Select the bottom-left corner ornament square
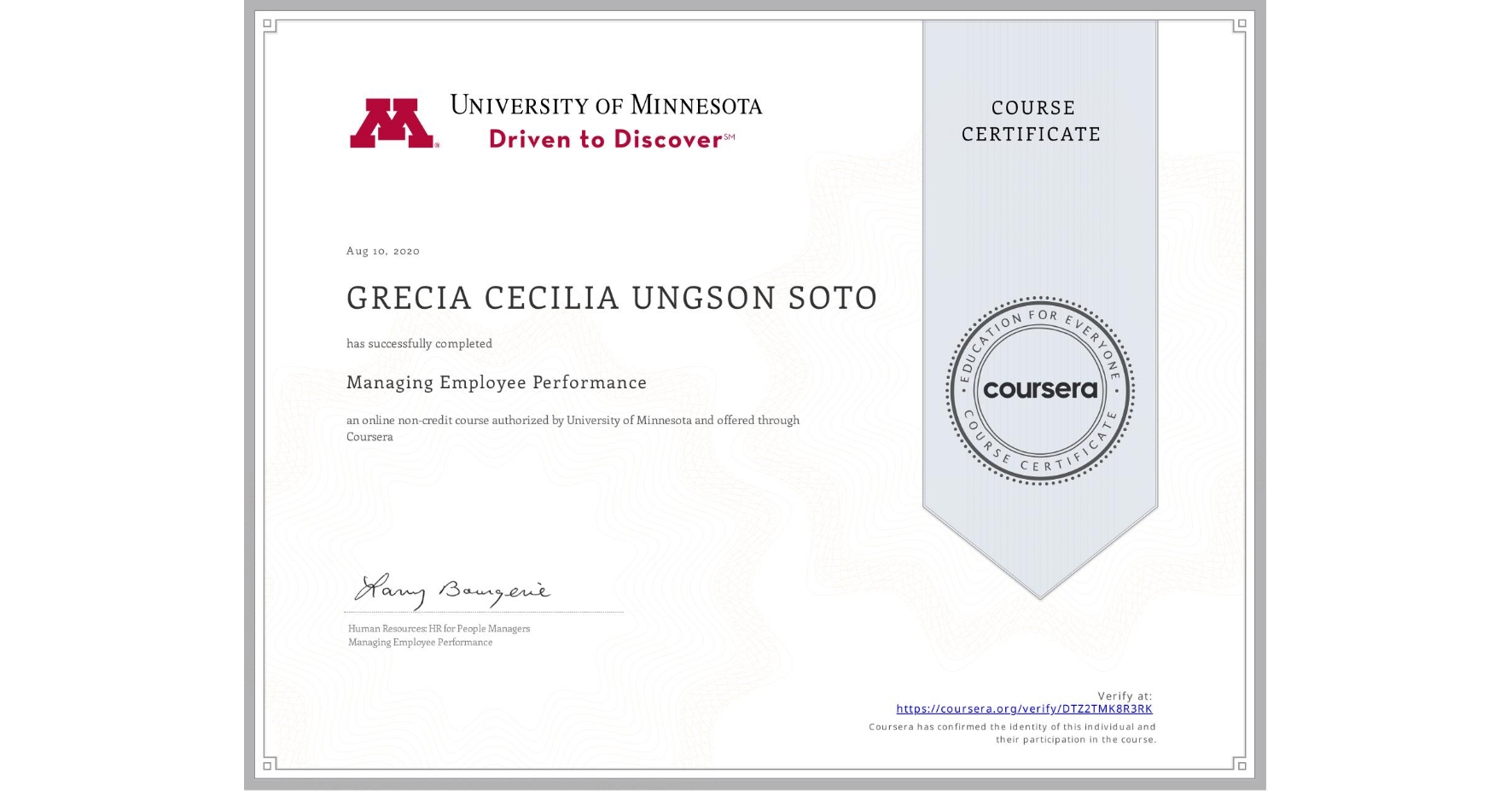 point(269,766)
